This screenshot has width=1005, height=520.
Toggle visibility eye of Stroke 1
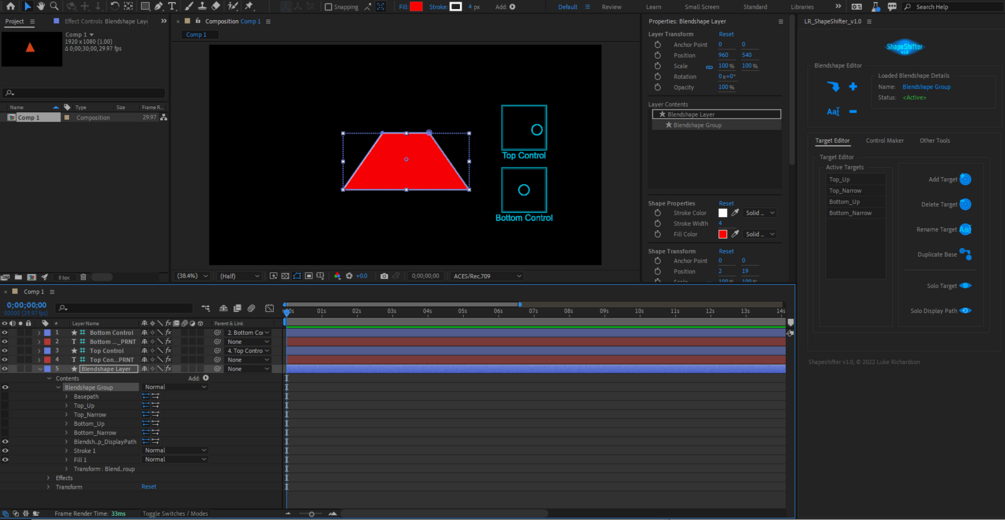(x=5, y=451)
